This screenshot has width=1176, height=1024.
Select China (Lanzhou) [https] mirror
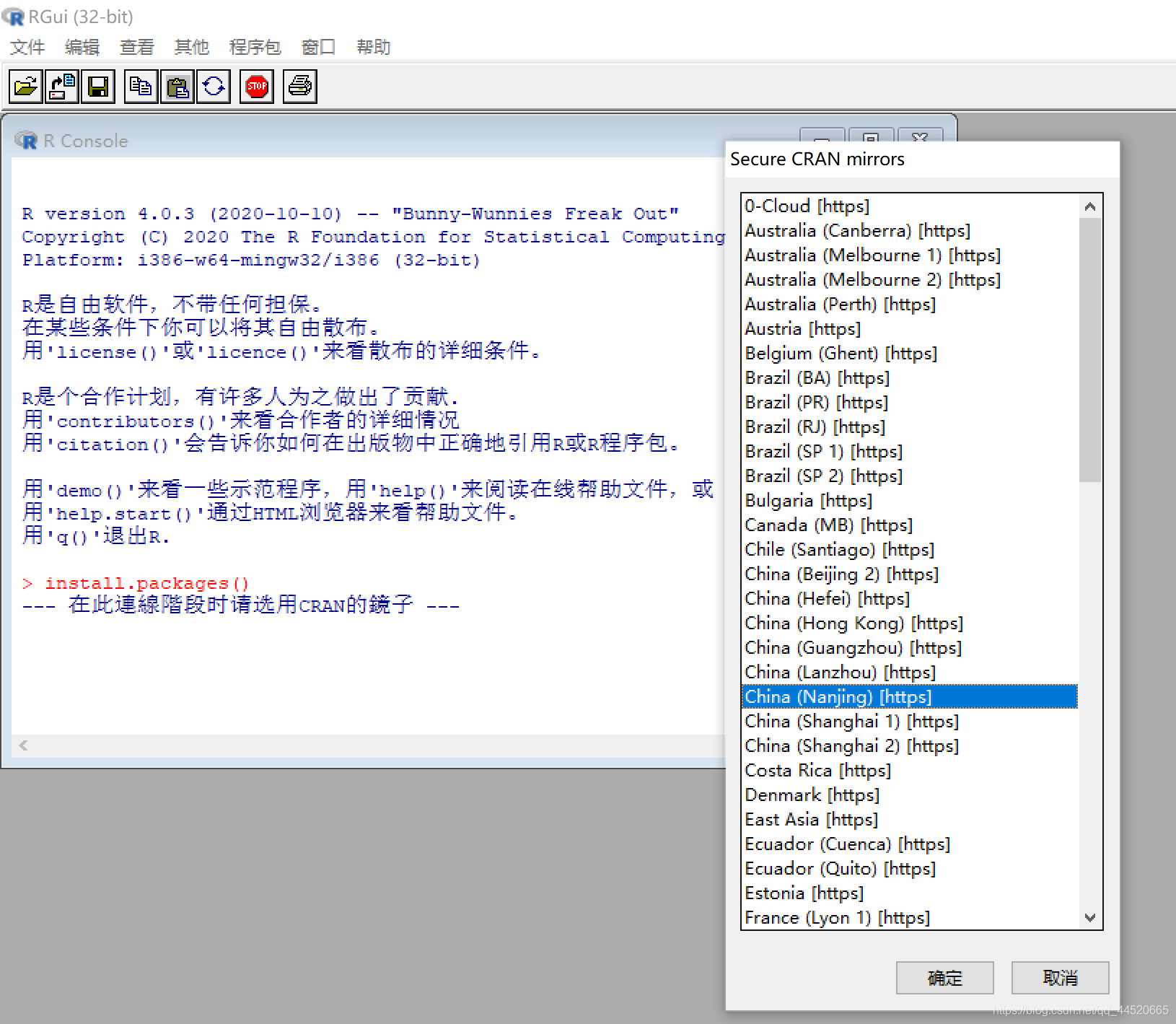coord(909,672)
